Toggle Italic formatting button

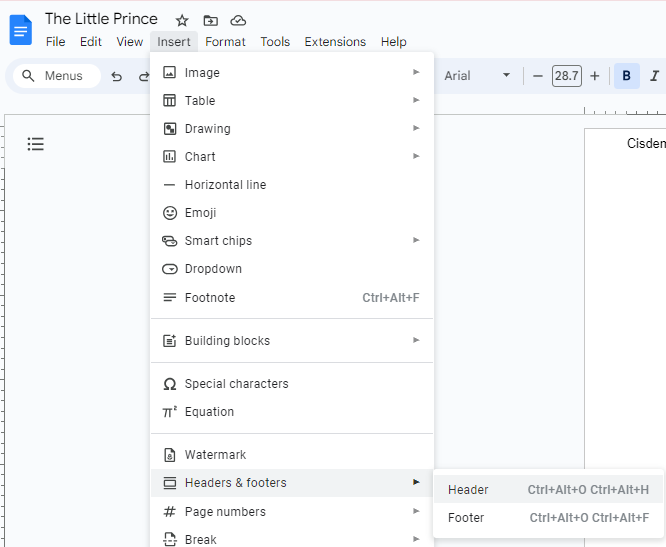[x=655, y=76]
